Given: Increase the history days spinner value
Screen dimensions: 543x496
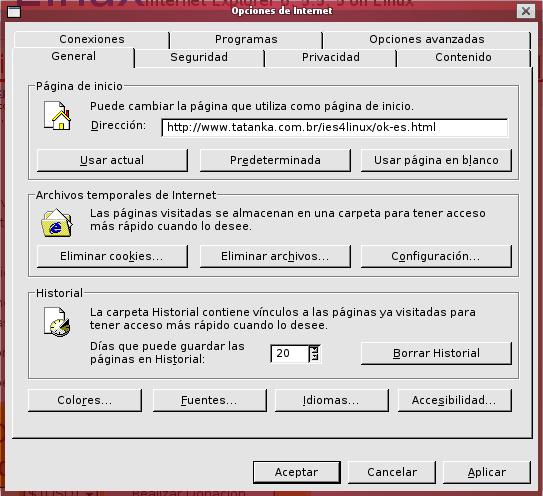Looking at the screenshot, I should click(314, 349).
